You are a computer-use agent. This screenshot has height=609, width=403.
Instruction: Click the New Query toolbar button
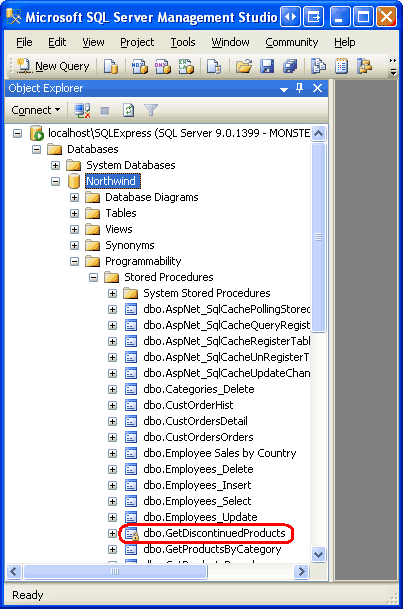coord(53,66)
